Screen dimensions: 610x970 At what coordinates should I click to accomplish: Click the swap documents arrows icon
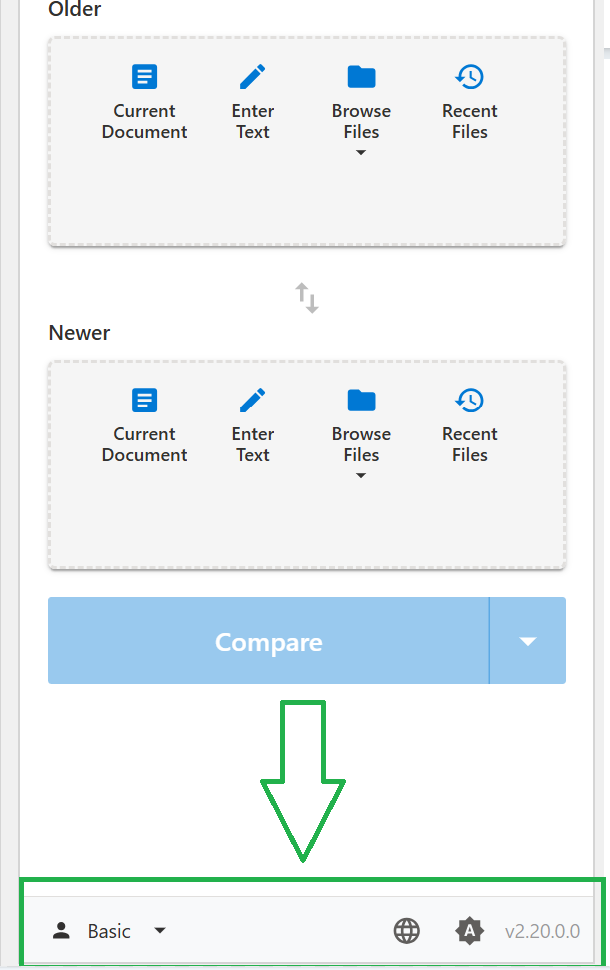point(306,297)
